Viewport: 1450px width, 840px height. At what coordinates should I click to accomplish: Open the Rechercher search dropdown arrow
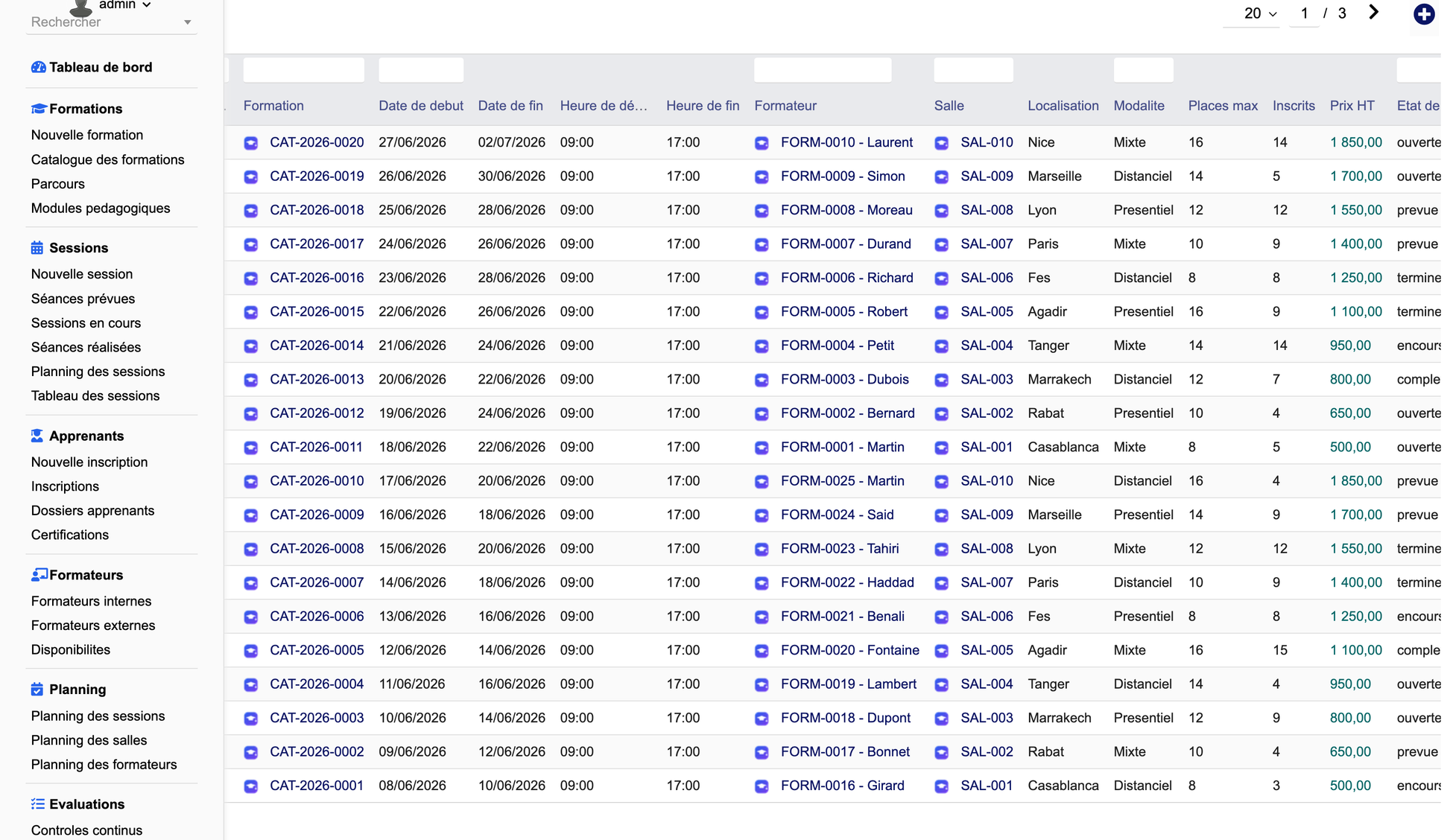tap(188, 22)
